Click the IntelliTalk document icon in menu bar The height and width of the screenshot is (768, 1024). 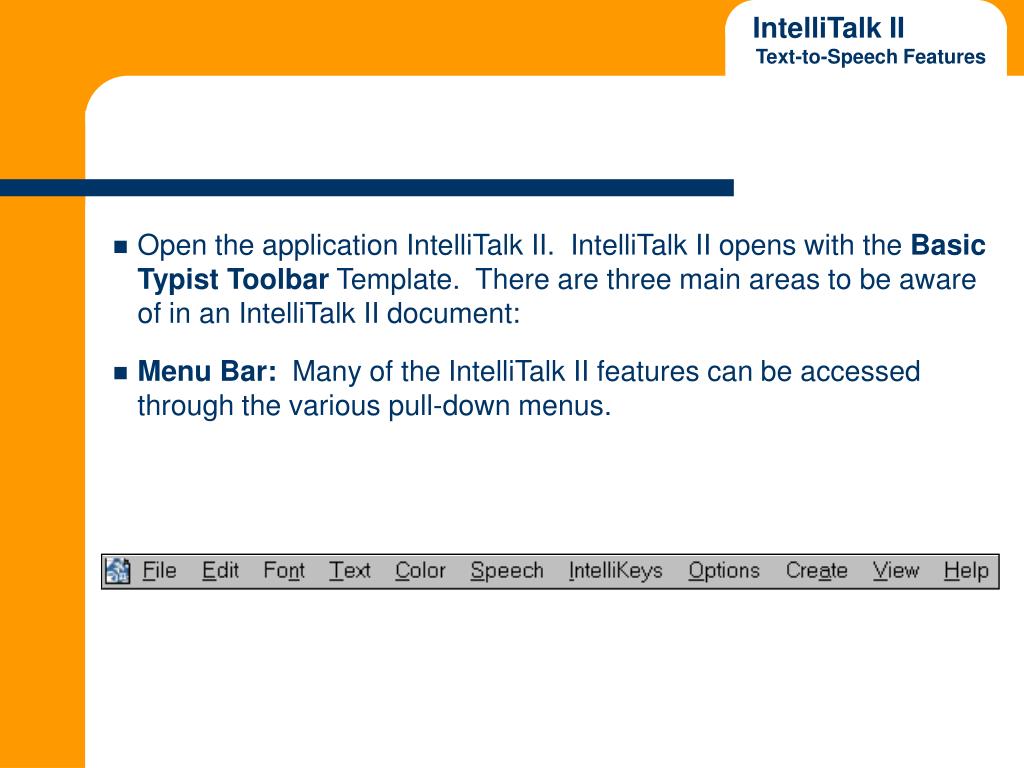(118, 571)
